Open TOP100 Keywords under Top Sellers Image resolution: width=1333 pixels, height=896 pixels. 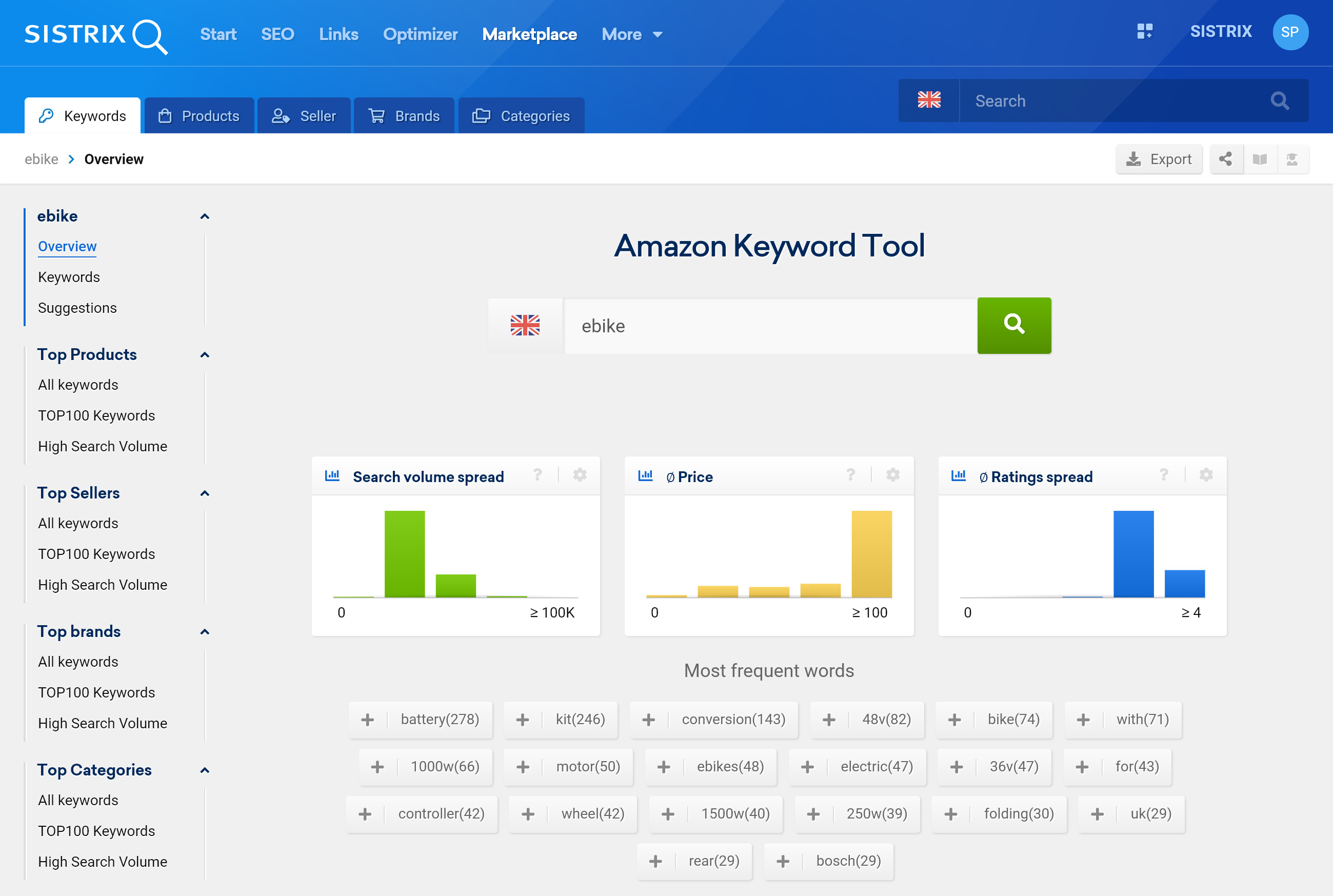96,554
